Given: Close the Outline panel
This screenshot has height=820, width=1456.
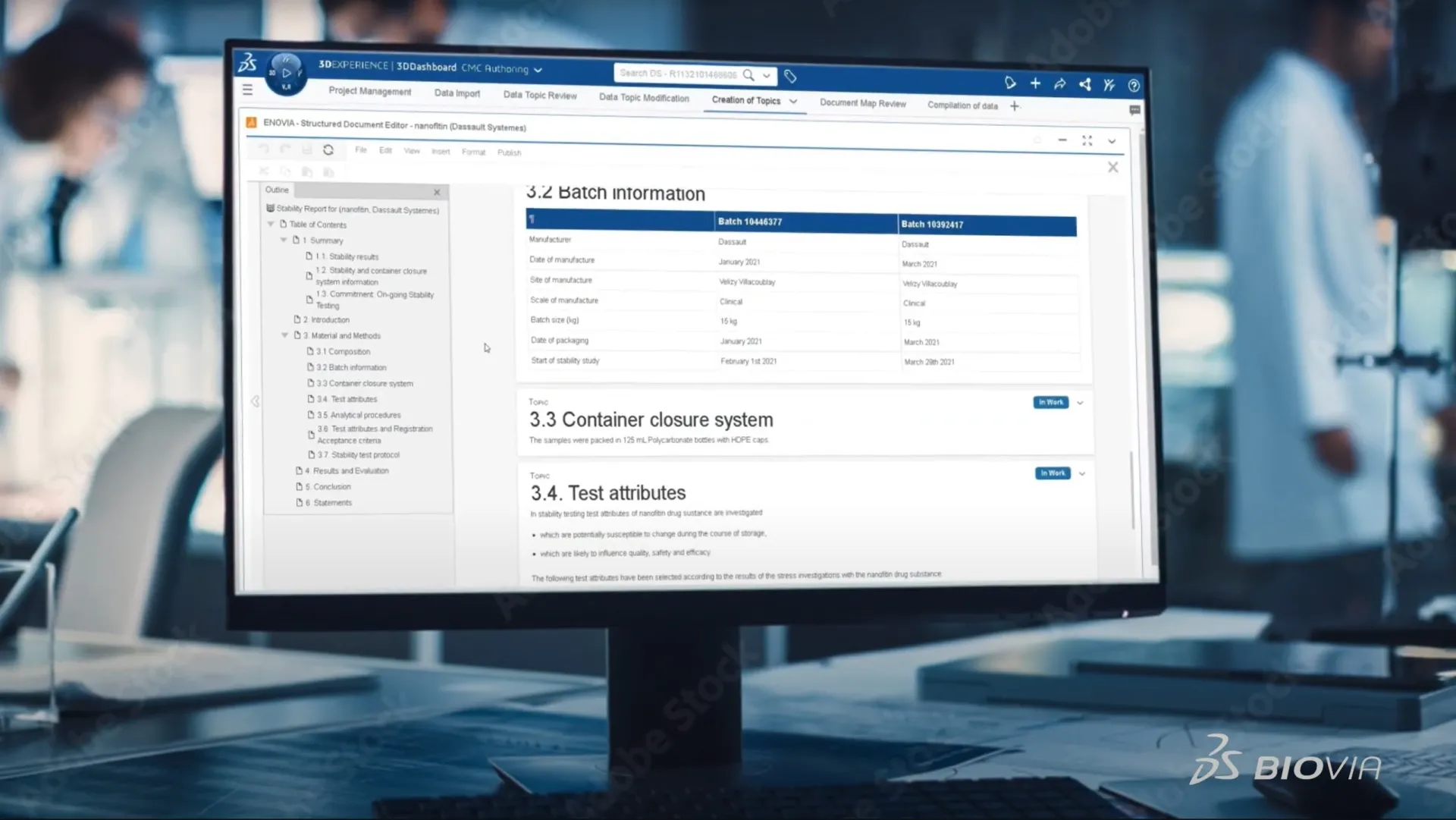Looking at the screenshot, I should click(x=437, y=192).
